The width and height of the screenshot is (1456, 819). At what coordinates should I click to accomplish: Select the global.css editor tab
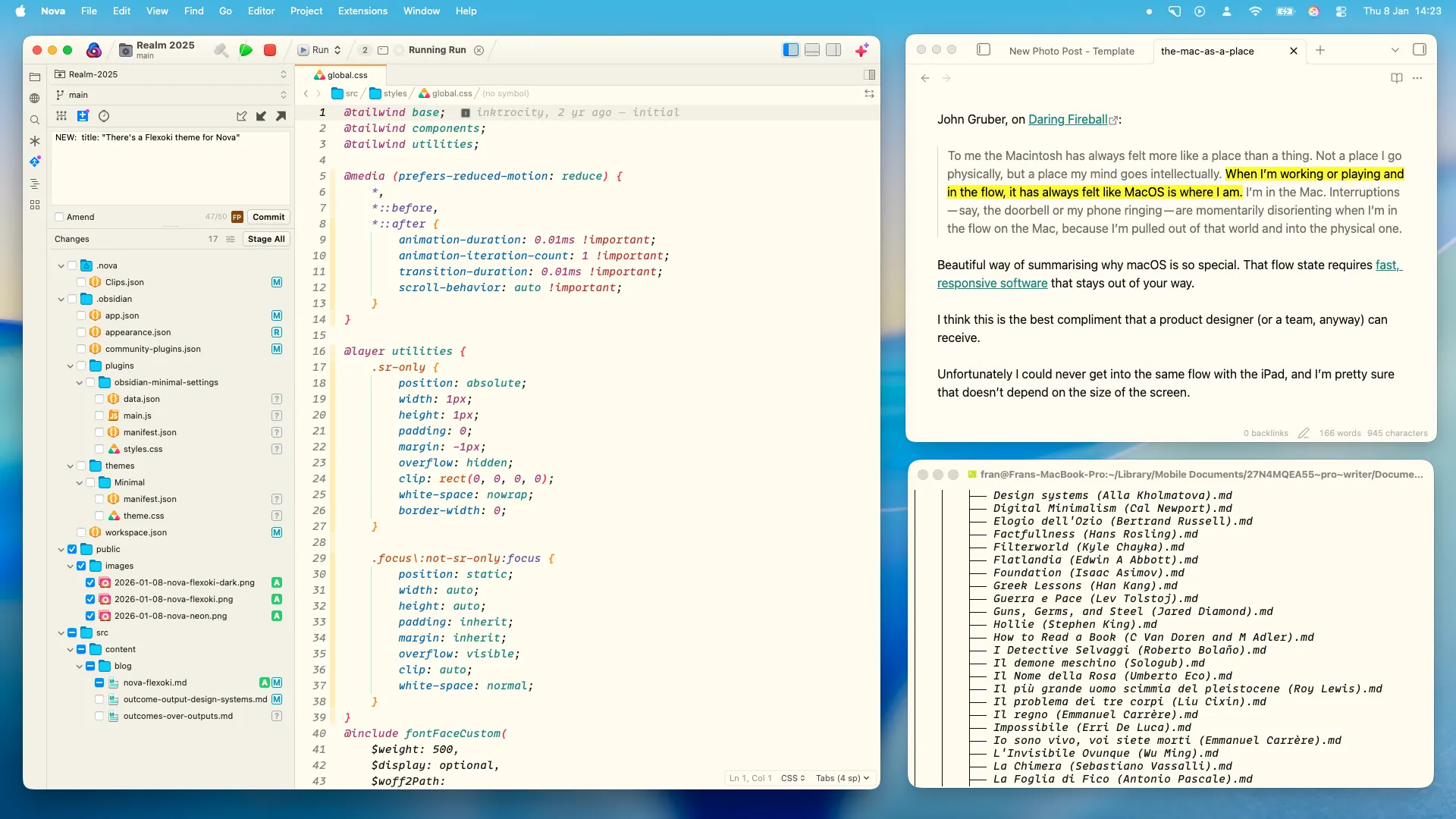pyautogui.click(x=341, y=75)
